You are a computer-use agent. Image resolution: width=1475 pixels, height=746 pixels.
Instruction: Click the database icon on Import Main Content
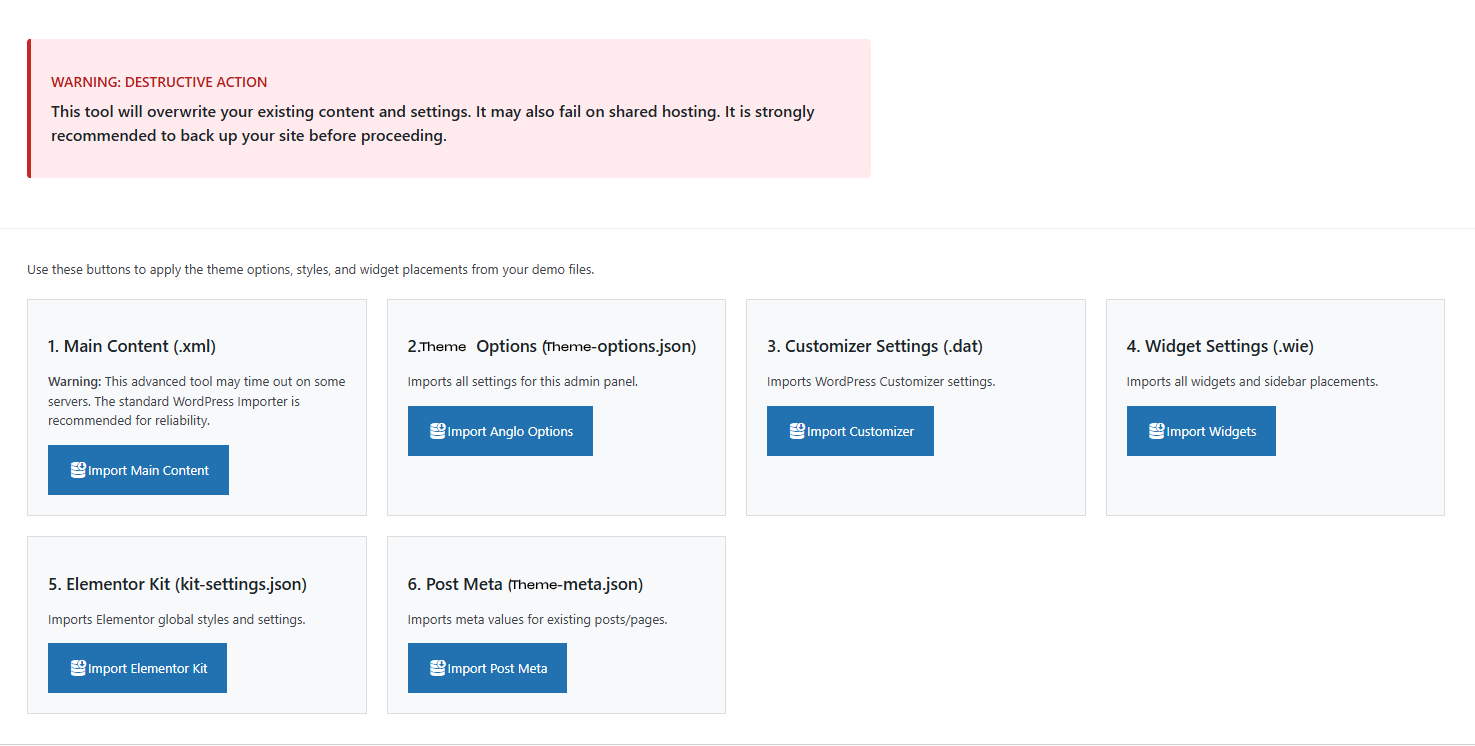[x=78, y=470]
